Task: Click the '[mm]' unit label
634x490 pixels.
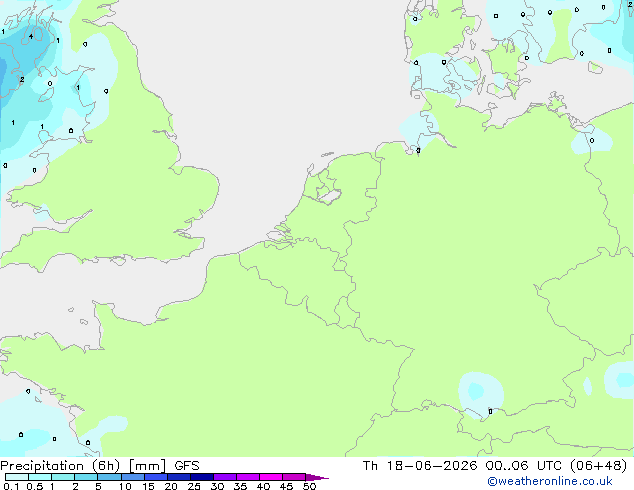Action: tap(148, 466)
